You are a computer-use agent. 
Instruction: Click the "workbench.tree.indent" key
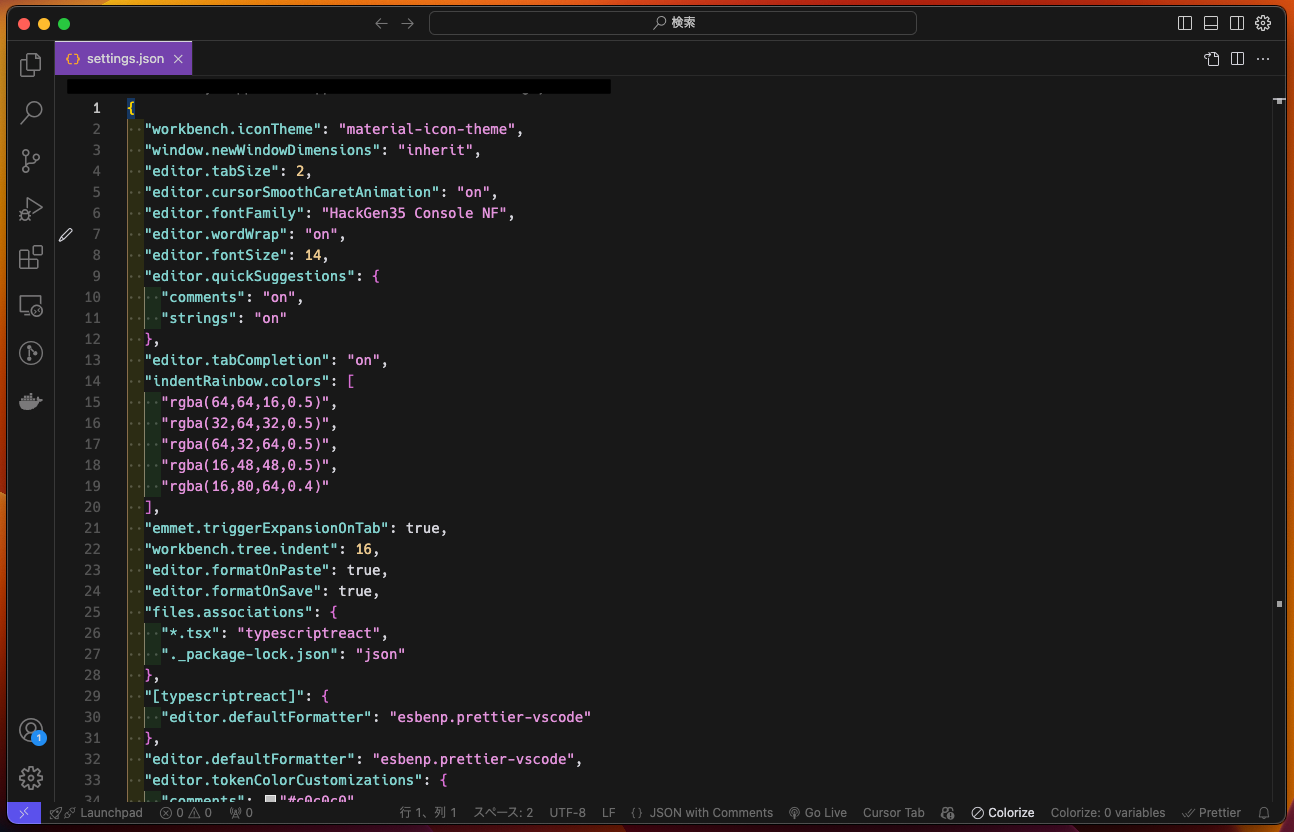pyautogui.click(x=241, y=549)
